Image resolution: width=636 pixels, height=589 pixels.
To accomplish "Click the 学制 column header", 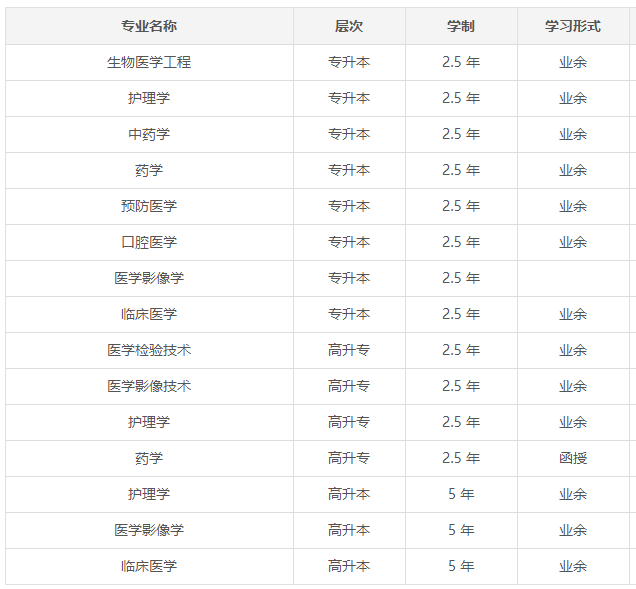I will (461, 26).
